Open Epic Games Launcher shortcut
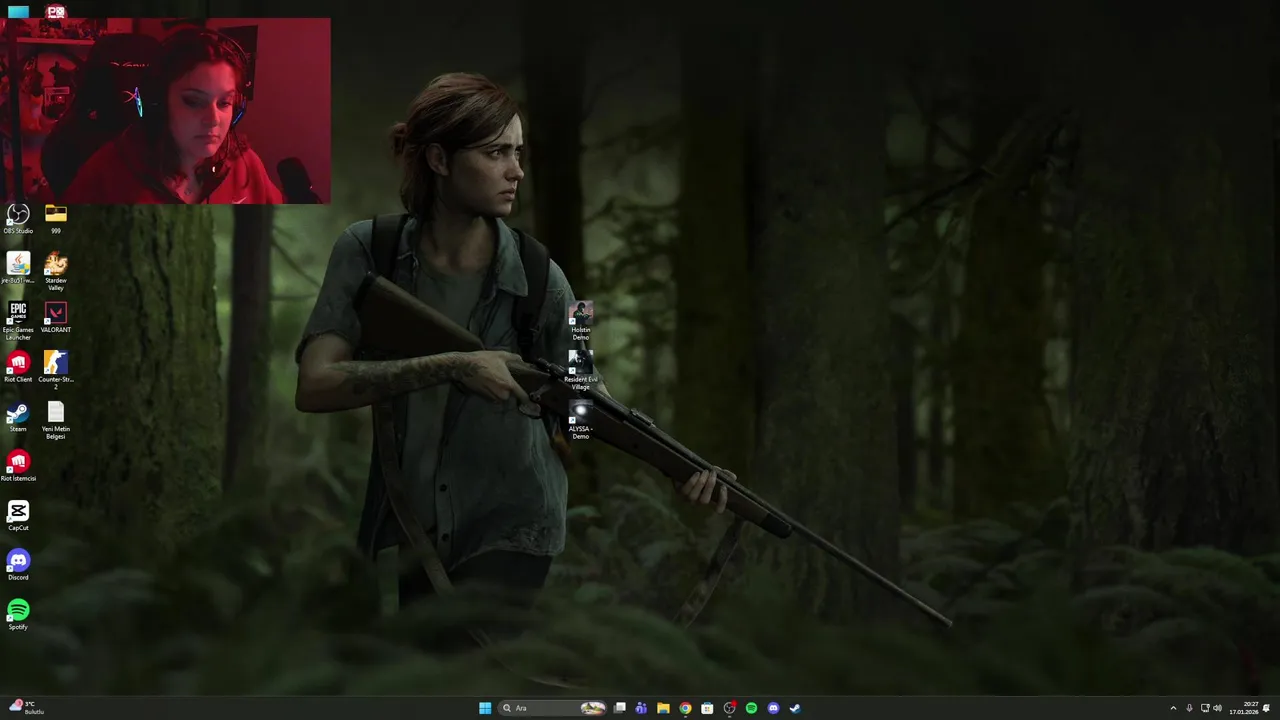This screenshot has width=1280, height=720. pos(18,321)
